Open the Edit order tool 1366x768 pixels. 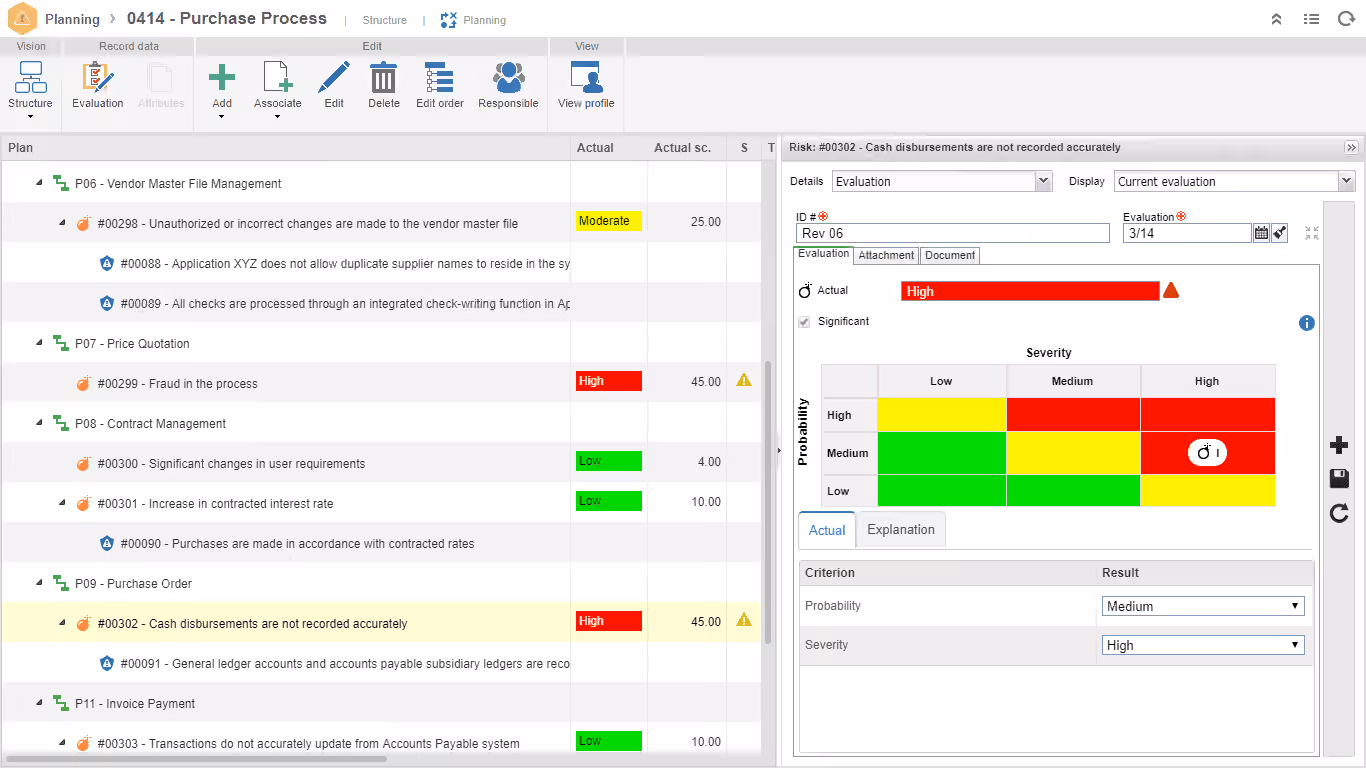(x=440, y=85)
